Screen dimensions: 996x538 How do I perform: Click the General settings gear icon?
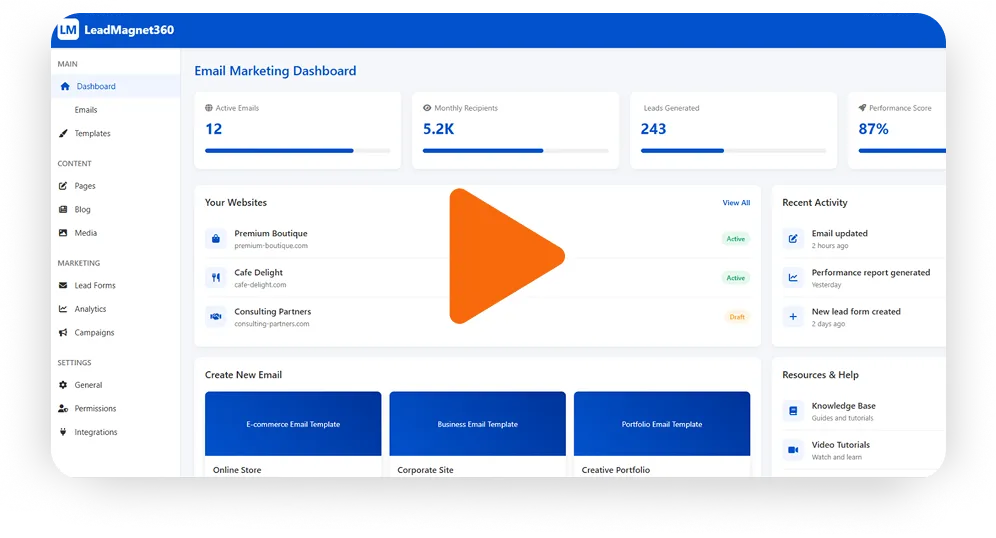63,385
